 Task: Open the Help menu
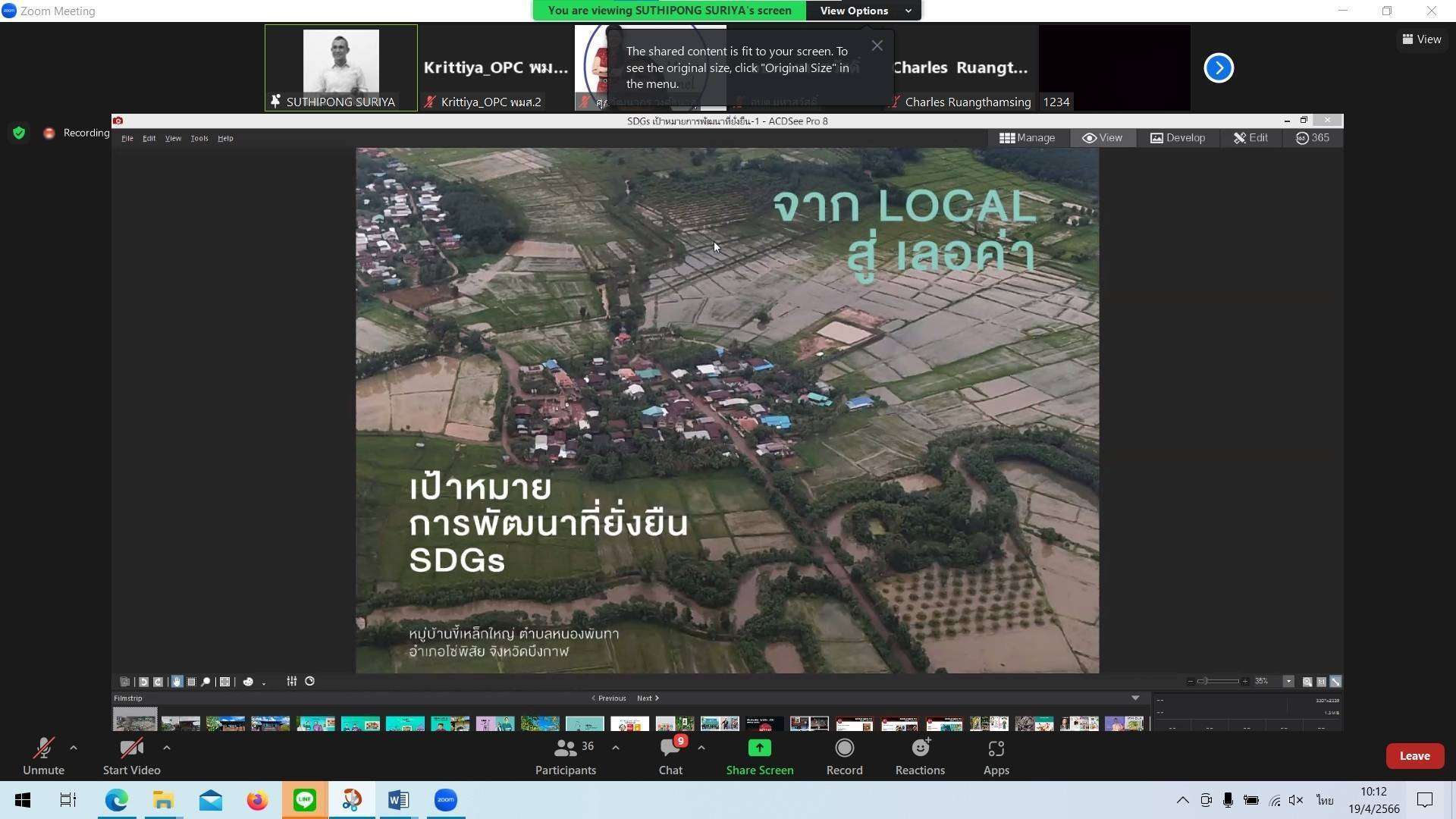tap(225, 138)
